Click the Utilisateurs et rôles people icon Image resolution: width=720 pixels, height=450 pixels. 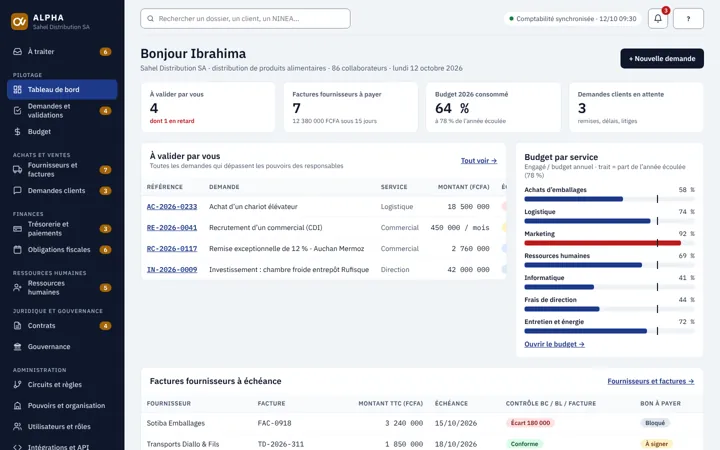click(x=17, y=427)
